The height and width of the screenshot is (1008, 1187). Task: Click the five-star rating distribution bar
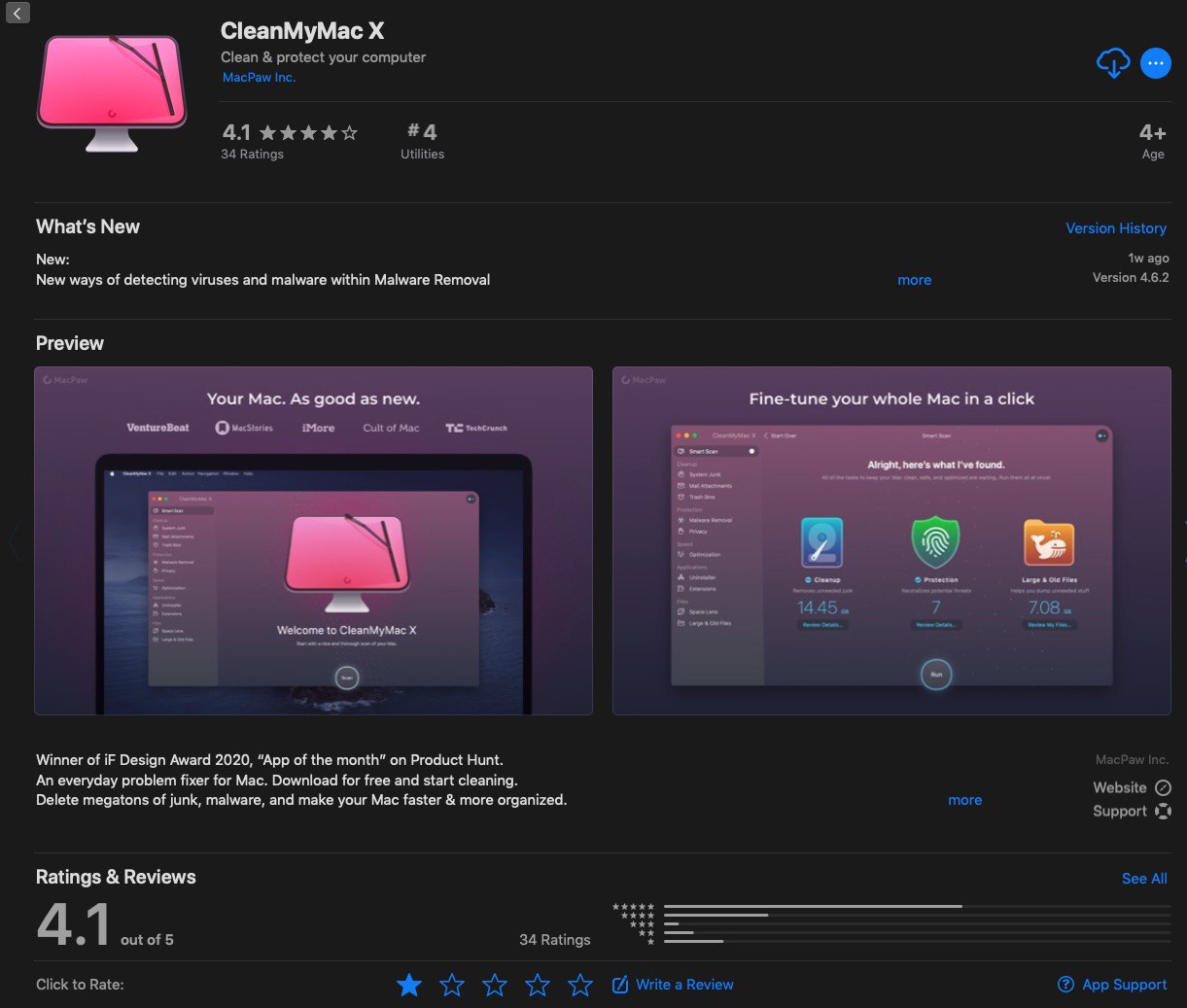917,906
